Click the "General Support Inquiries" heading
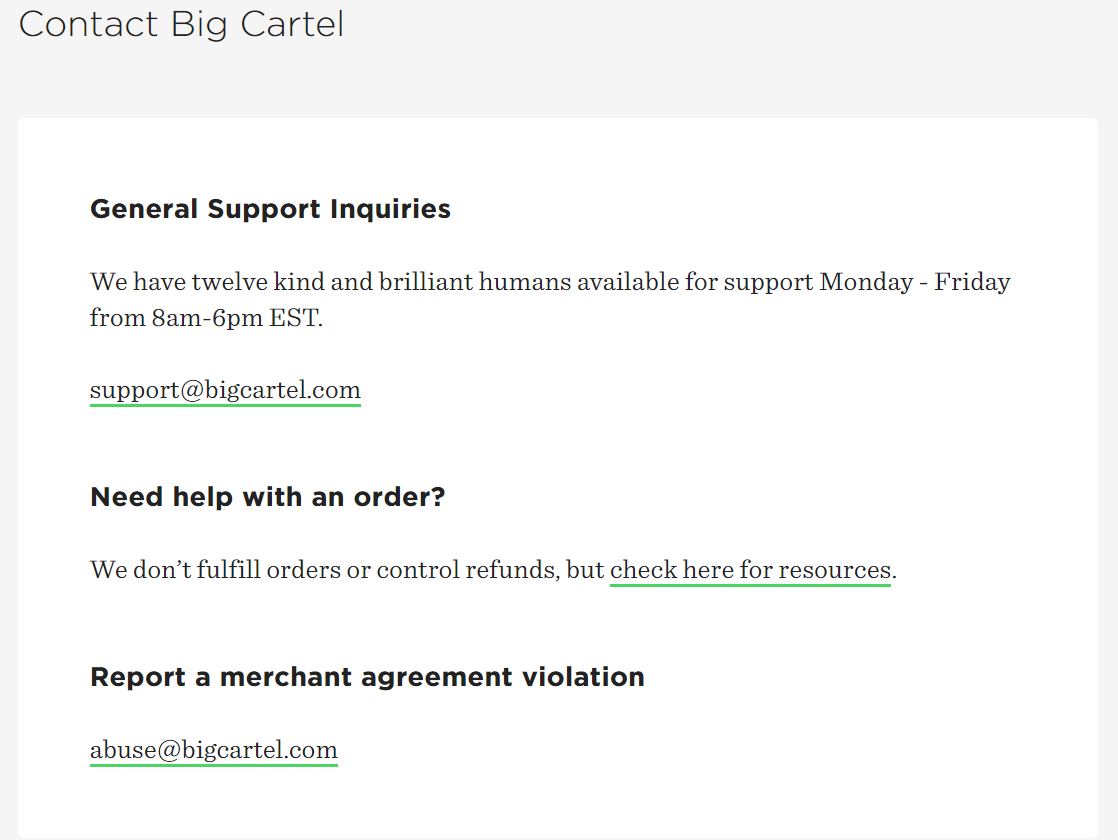 [x=270, y=209]
